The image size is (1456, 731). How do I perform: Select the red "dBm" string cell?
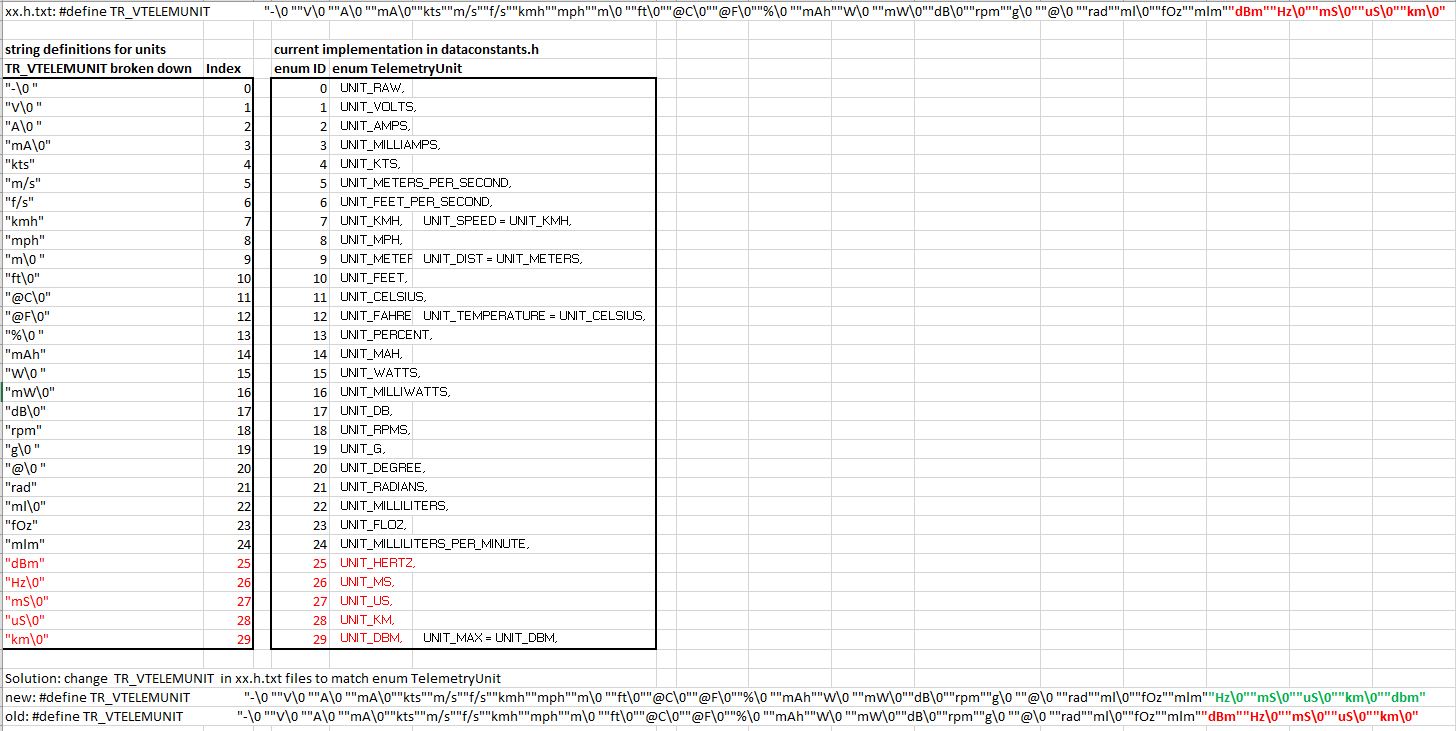[25, 563]
